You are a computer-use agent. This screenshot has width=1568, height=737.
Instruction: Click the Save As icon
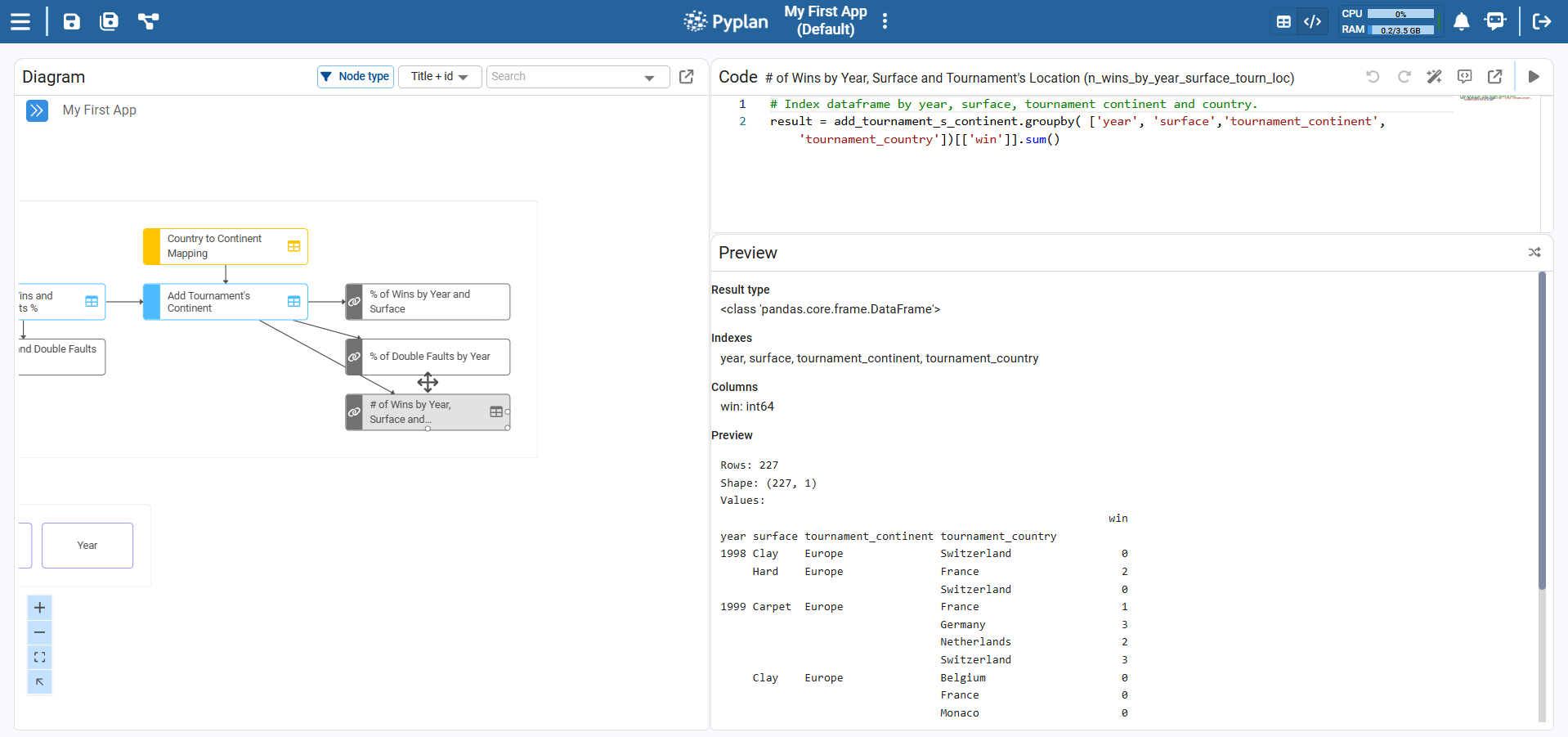109,21
